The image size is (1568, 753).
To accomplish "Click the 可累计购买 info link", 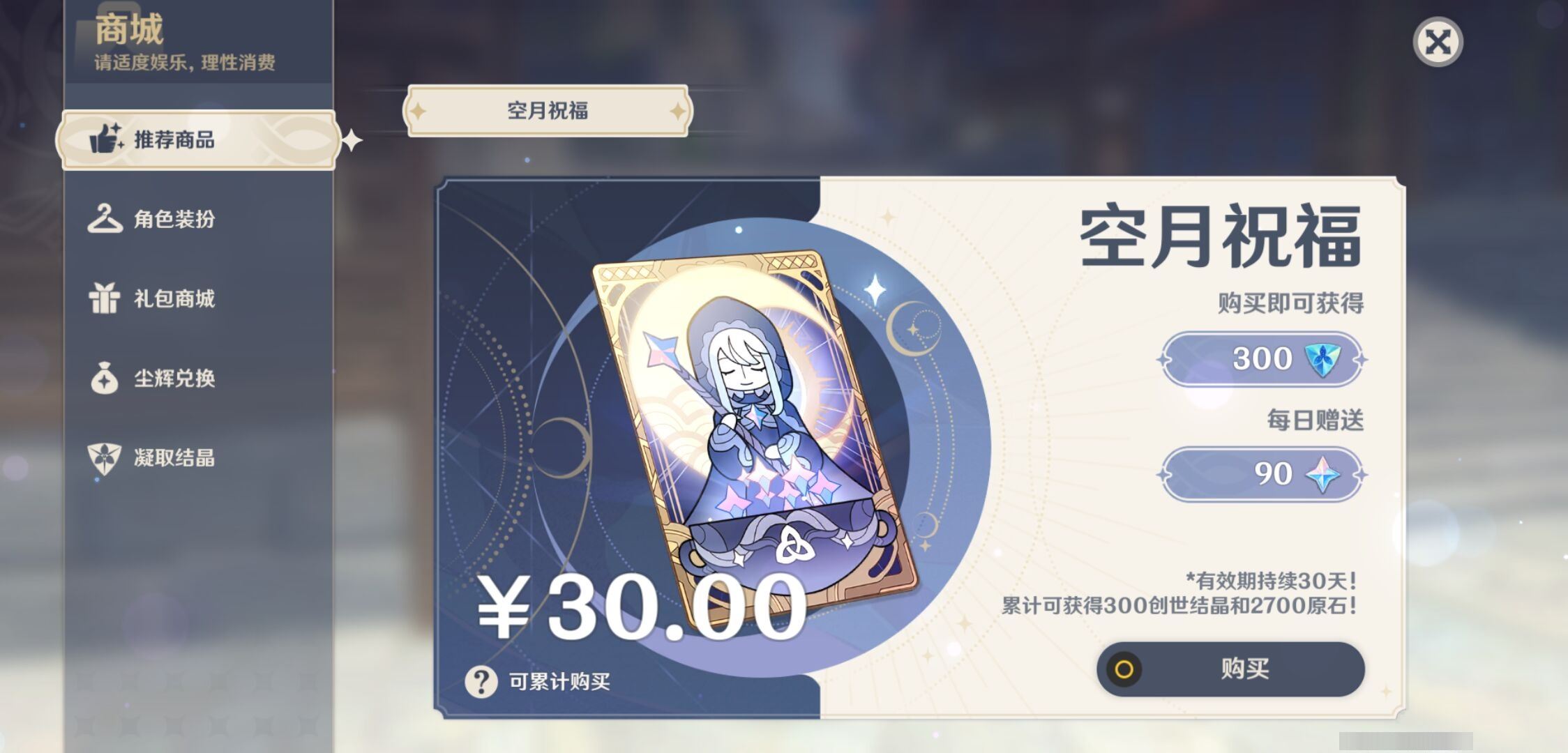I will click(x=559, y=681).
